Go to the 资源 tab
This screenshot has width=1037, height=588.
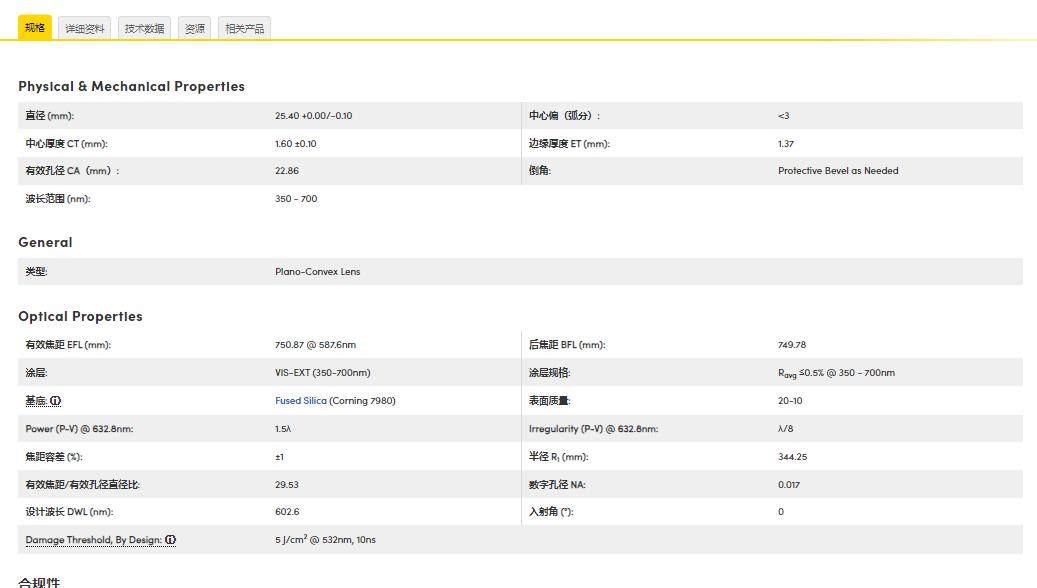point(195,29)
